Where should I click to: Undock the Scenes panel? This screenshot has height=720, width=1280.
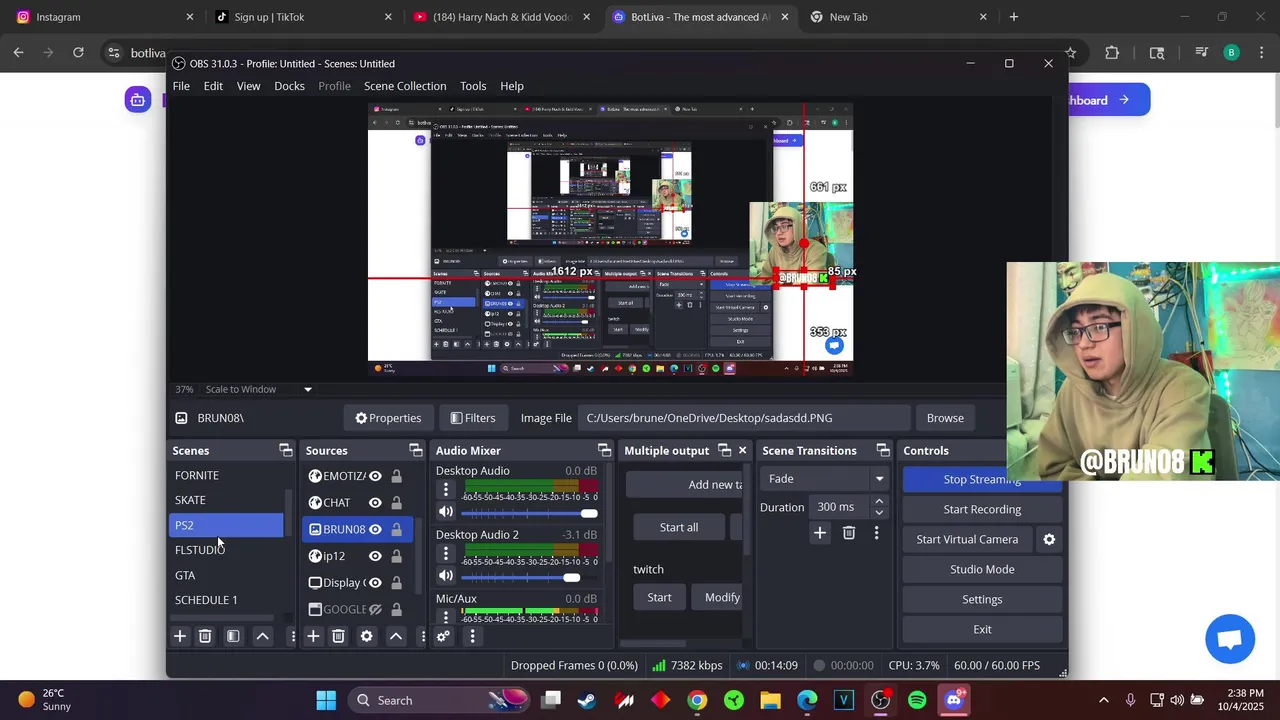(x=286, y=450)
